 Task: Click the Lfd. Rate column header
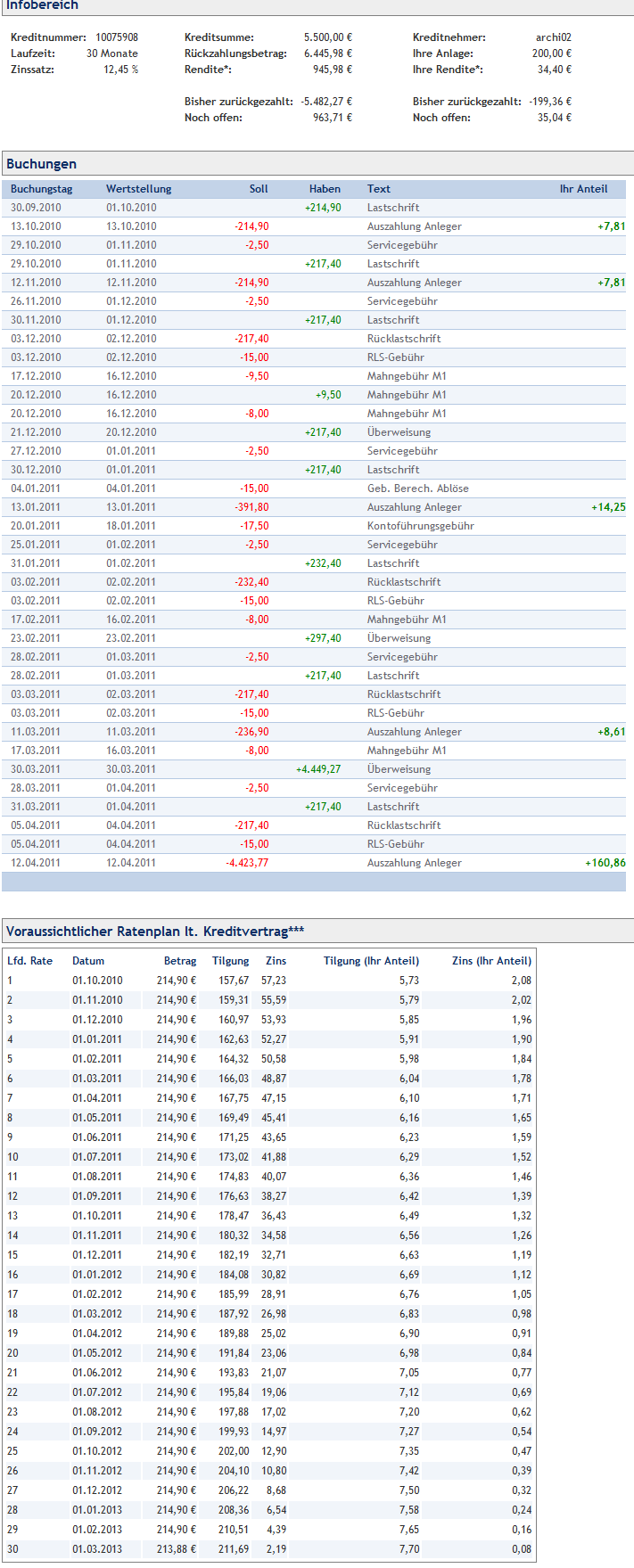[29, 961]
